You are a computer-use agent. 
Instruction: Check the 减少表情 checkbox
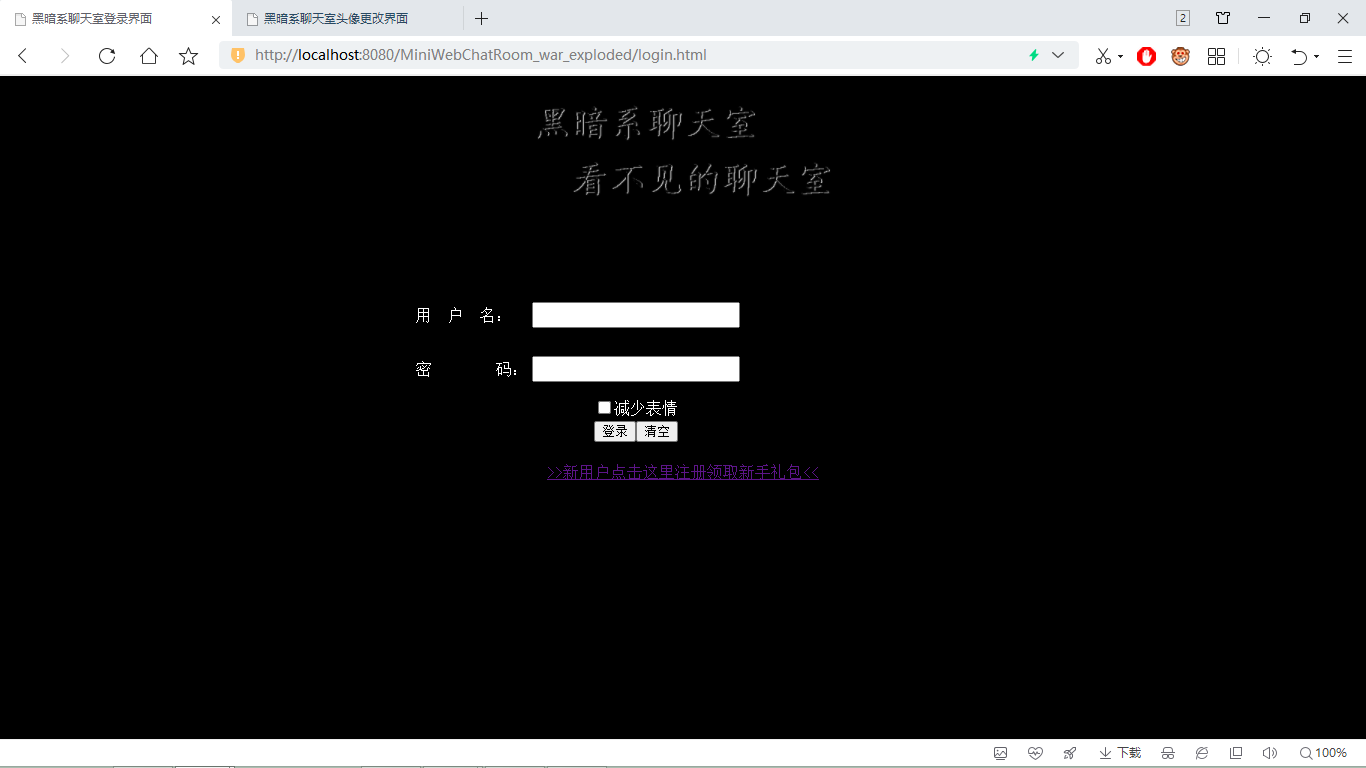click(604, 407)
